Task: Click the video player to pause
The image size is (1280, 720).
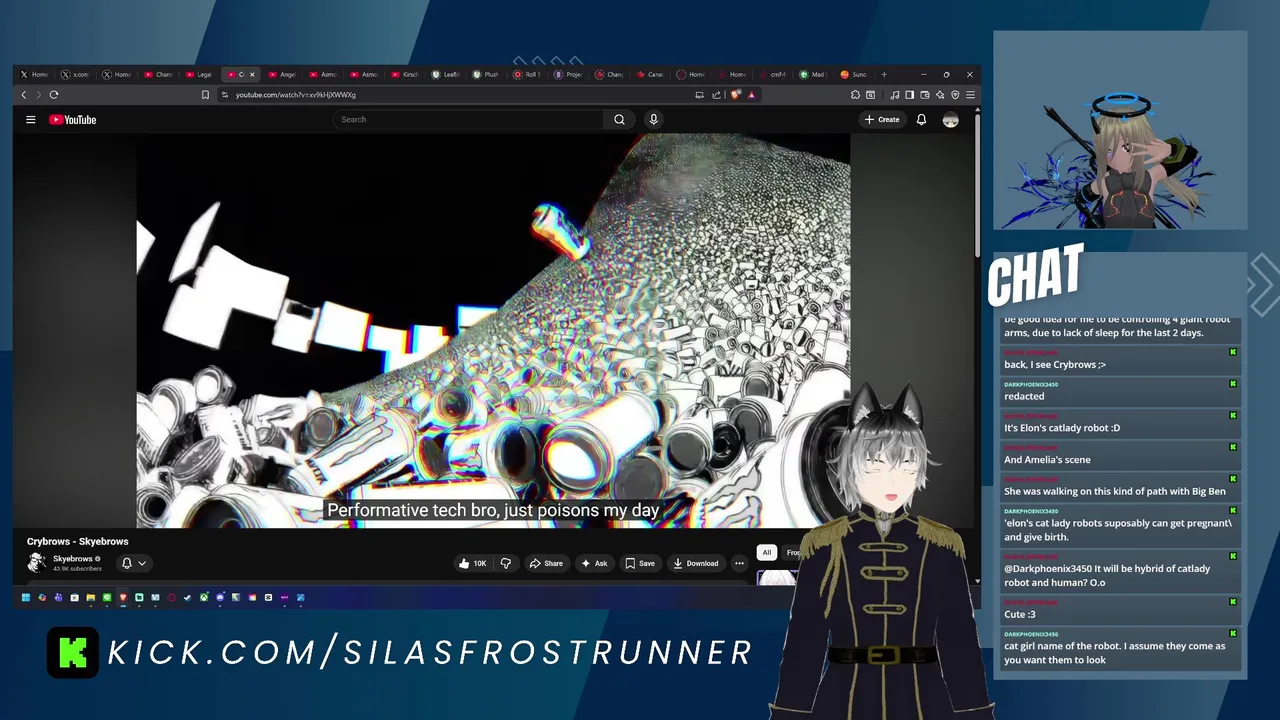Action: click(x=493, y=330)
